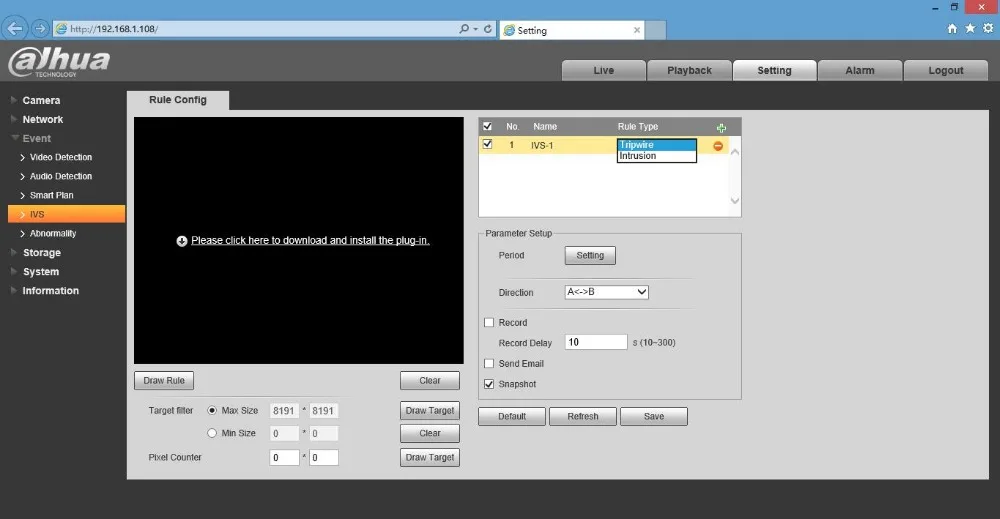Close the Setting browser tab
Viewport: 1000px width, 519px height.
tap(636, 30)
